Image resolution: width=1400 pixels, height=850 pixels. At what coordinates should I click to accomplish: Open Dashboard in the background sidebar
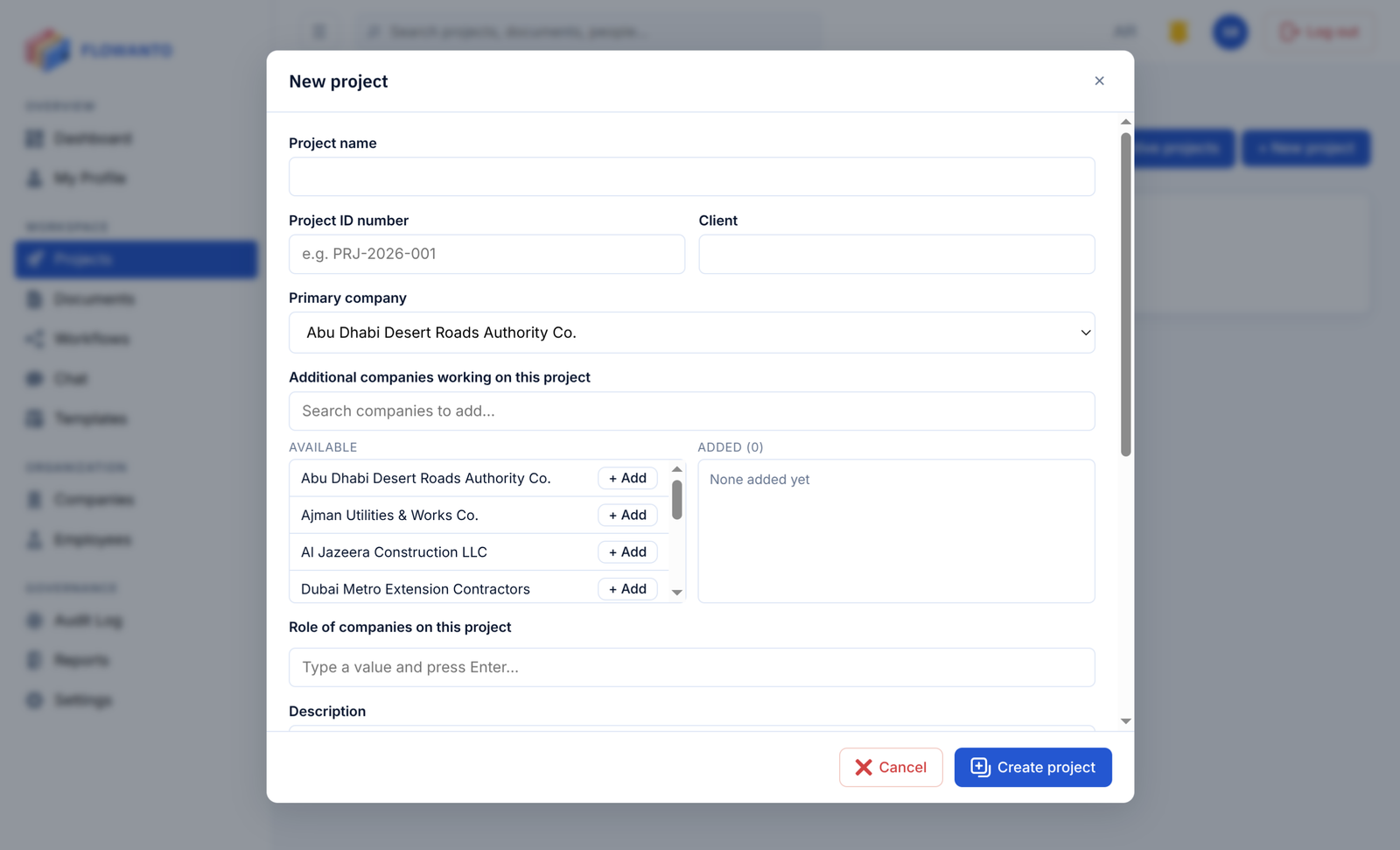92,138
